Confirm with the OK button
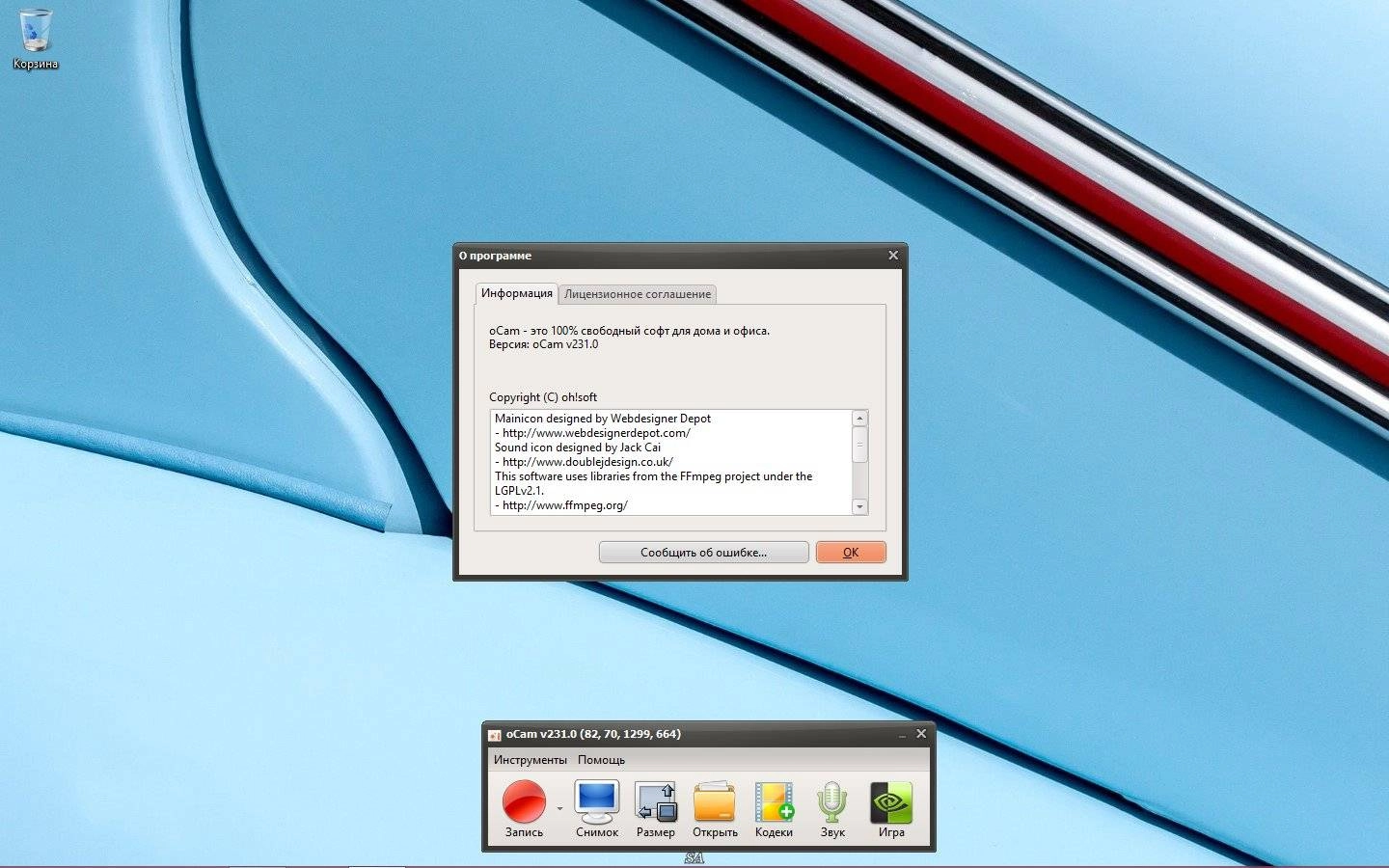The width and height of the screenshot is (1389, 868). click(851, 553)
